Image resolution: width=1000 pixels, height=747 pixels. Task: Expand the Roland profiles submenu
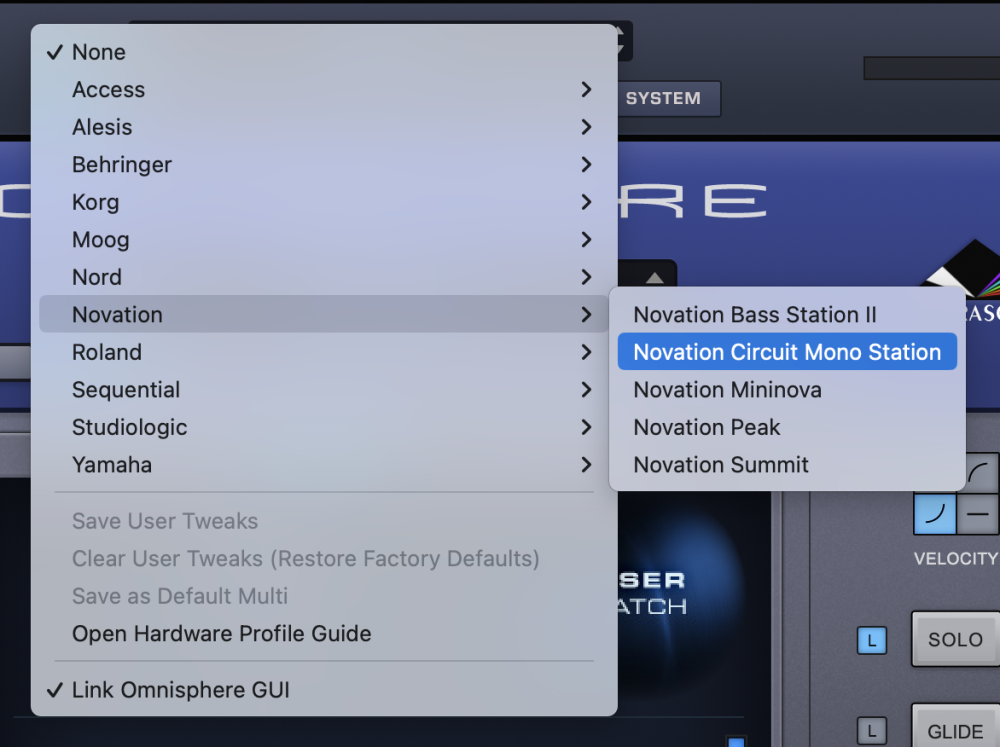pos(107,352)
